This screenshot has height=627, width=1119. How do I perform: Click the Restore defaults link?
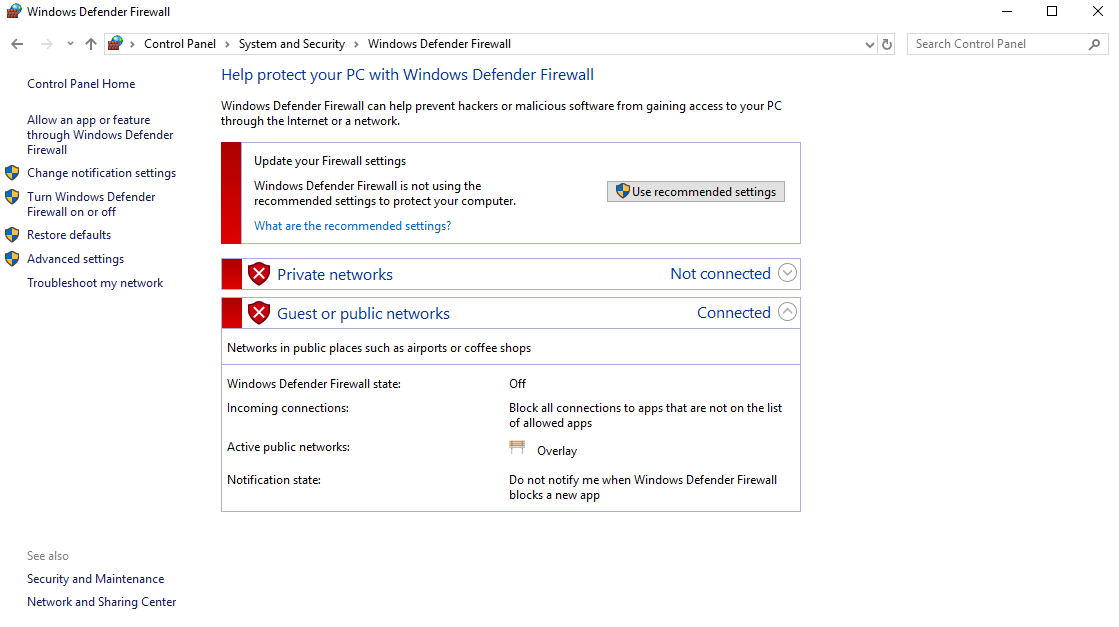pos(69,235)
